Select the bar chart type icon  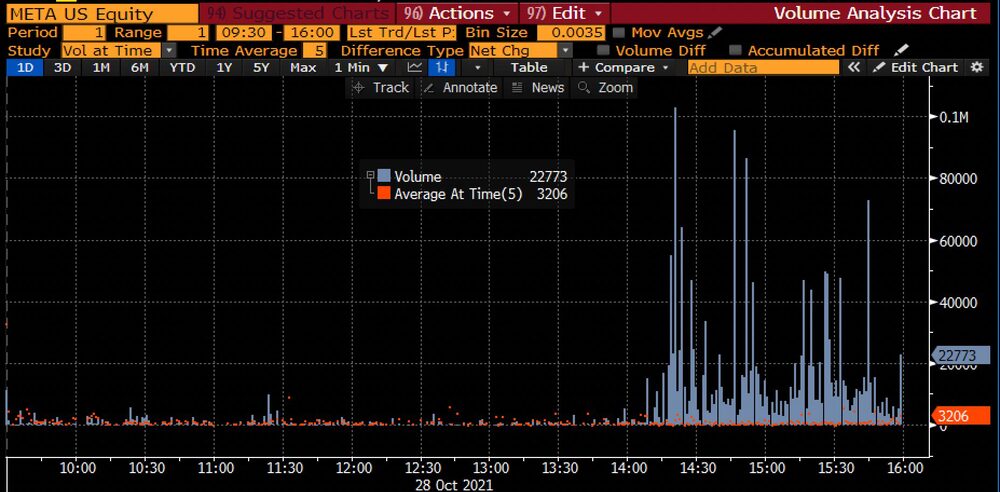440,67
